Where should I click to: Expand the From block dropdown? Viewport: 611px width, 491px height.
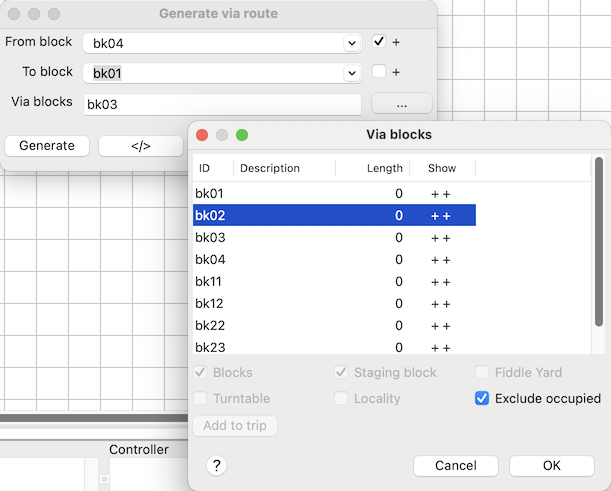tap(351, 43)
